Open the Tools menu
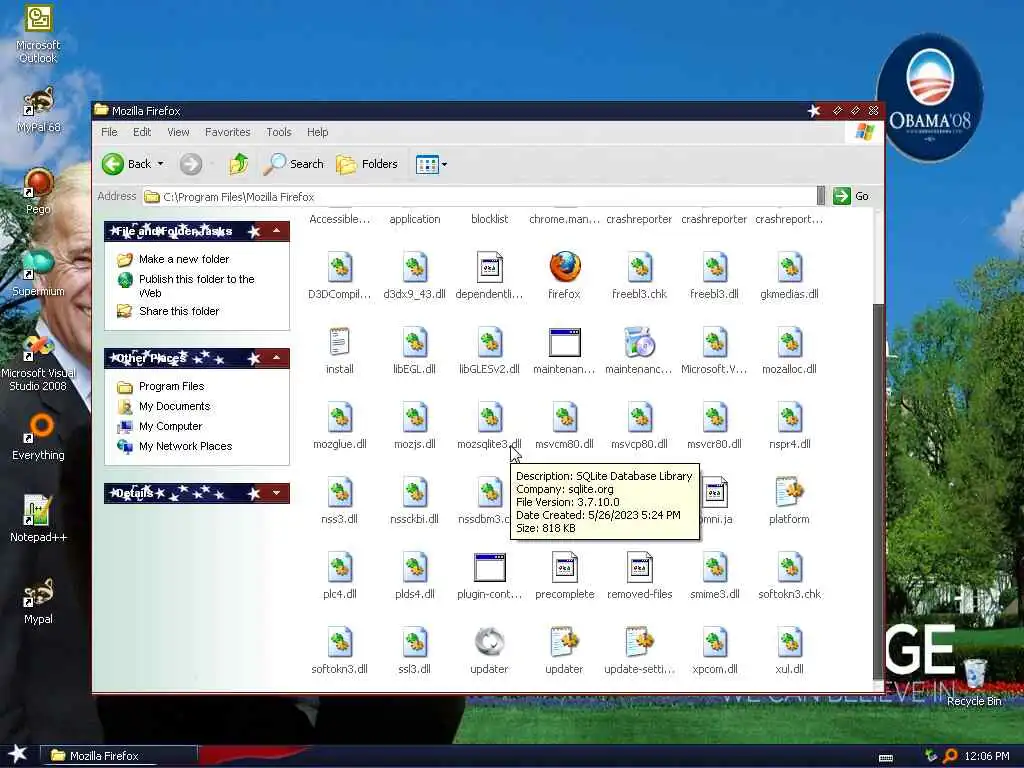The height and width of the screenshot is (768, 1024). [x=279, y=132]
